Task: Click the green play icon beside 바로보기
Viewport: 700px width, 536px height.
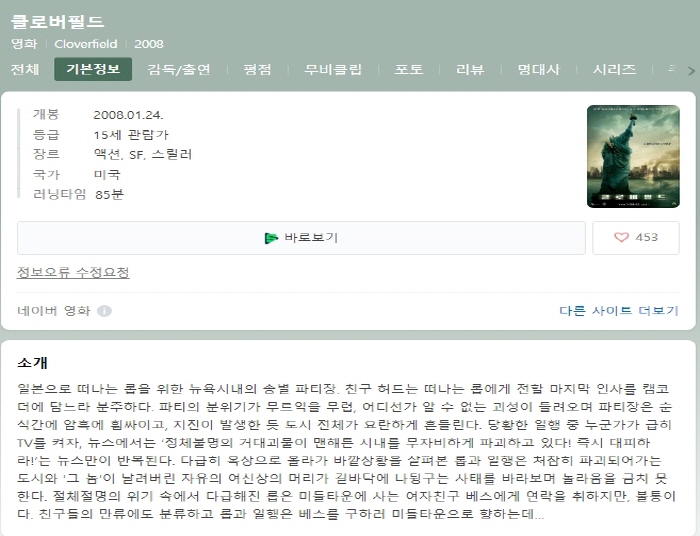Action: pyautogui.click(x=271, y=238)
